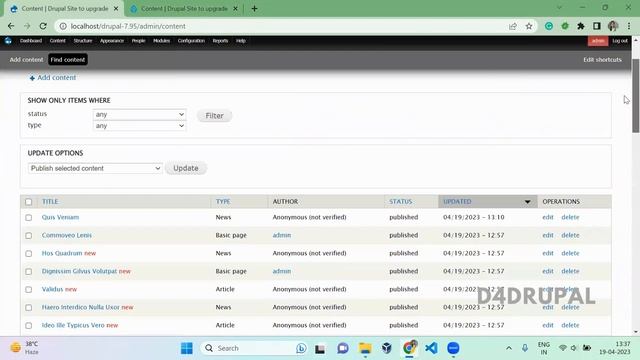The width and height of the screenshot is (640, 360).
Task: Sort the table by Title column
Action: point(50,202)
